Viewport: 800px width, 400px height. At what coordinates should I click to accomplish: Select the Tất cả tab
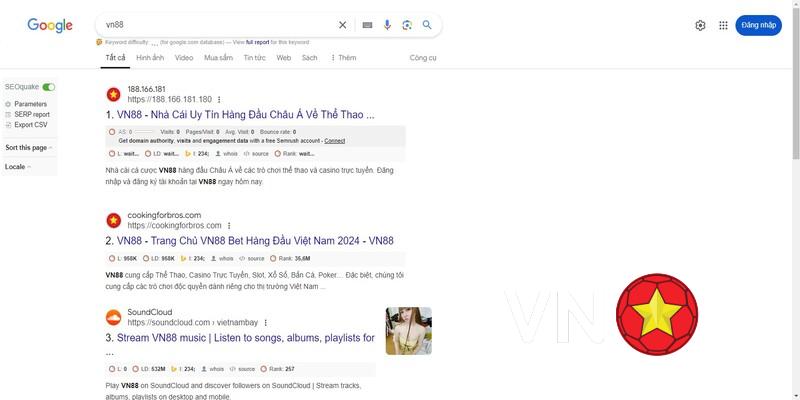[115, 58]
